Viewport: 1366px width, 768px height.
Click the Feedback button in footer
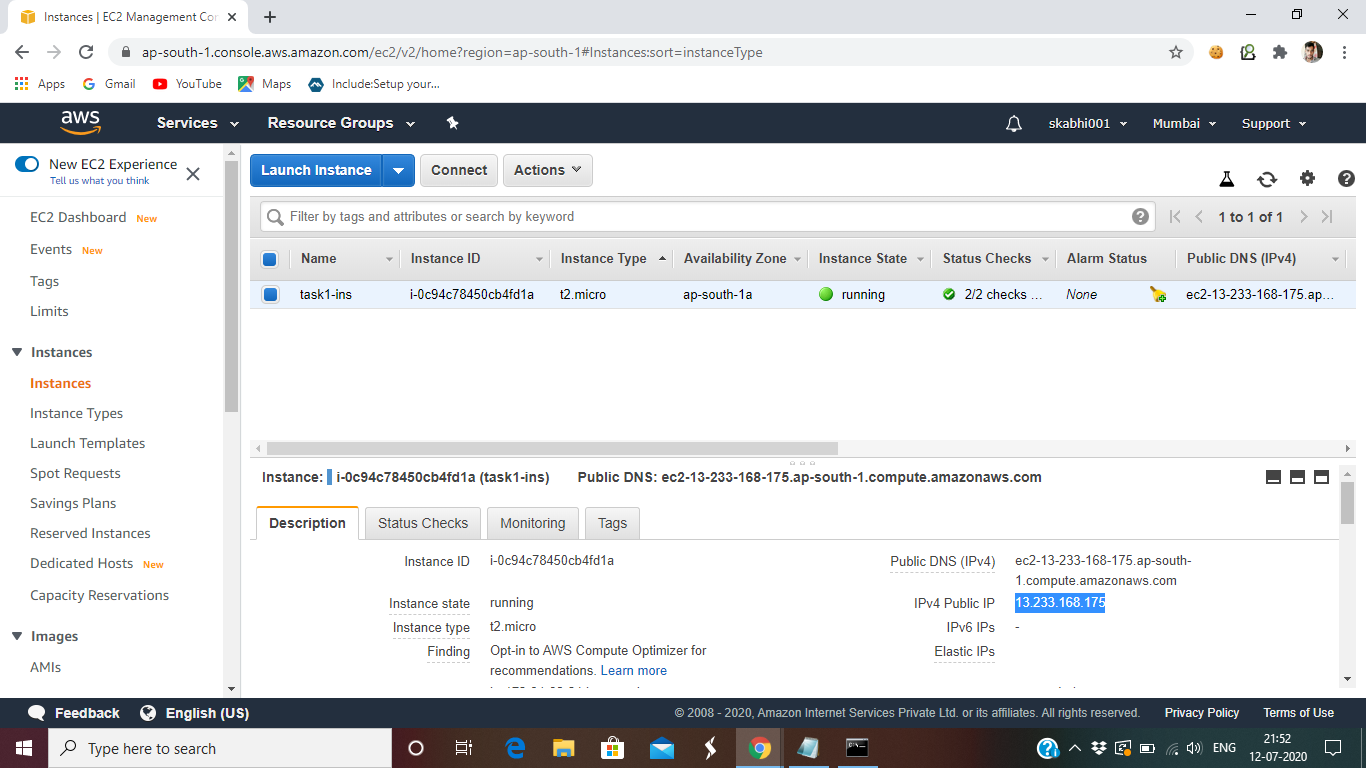coord(74,713)
